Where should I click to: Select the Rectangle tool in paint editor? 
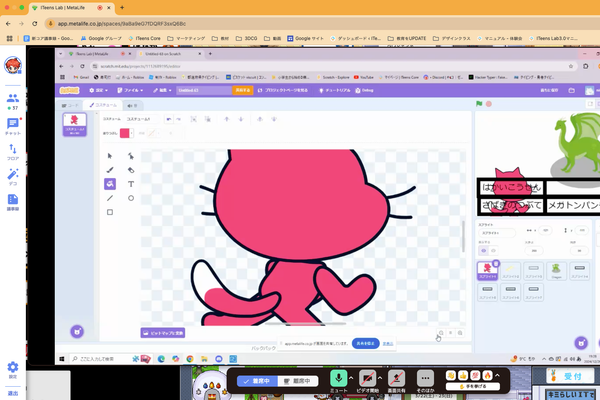pyautogui.click(x=110, y=212)
